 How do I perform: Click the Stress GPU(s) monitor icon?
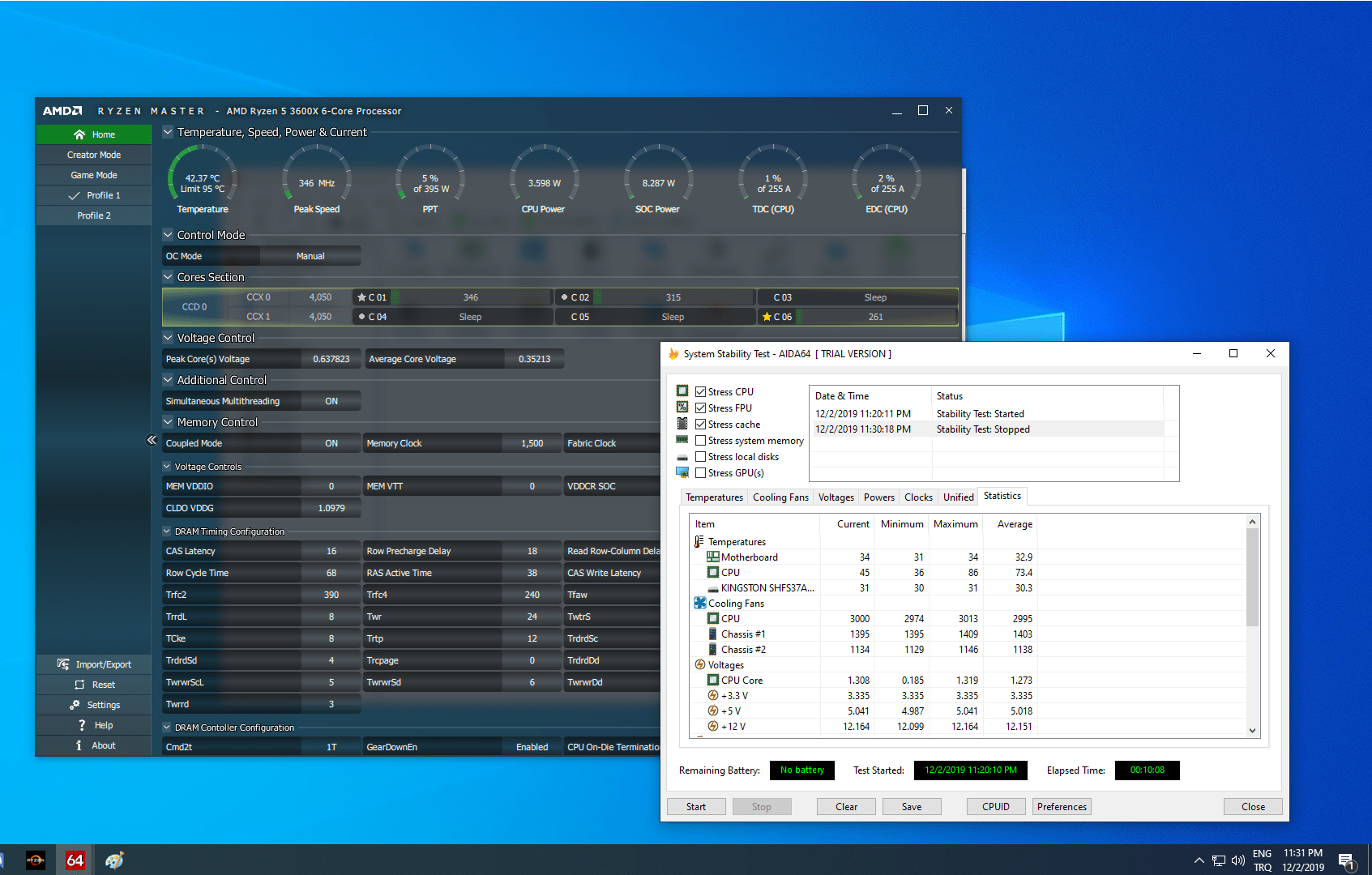[x=682, y=472]
